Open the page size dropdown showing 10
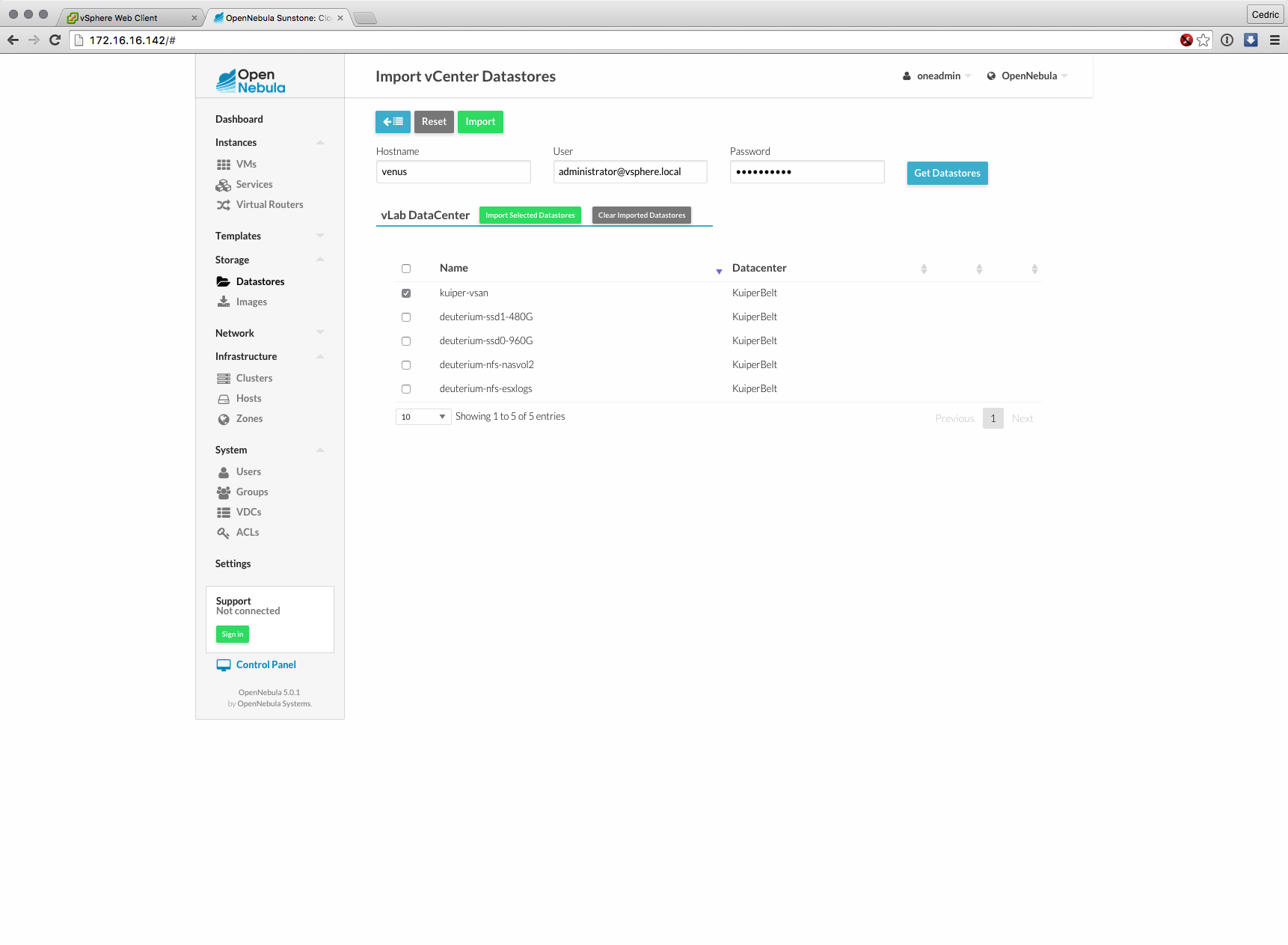 [423, 417]
